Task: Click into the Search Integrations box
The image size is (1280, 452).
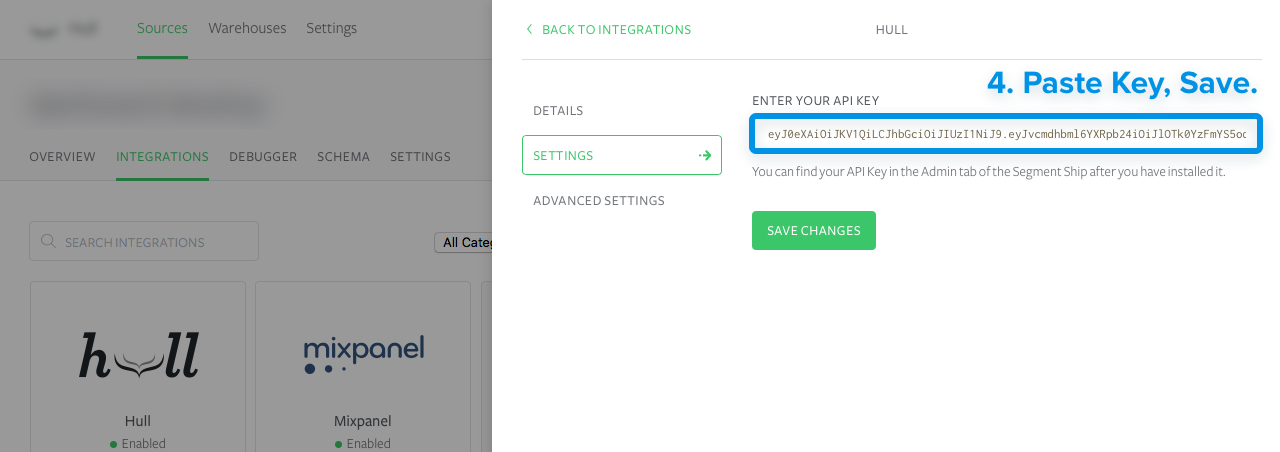Action: click(x=150, y=242)
